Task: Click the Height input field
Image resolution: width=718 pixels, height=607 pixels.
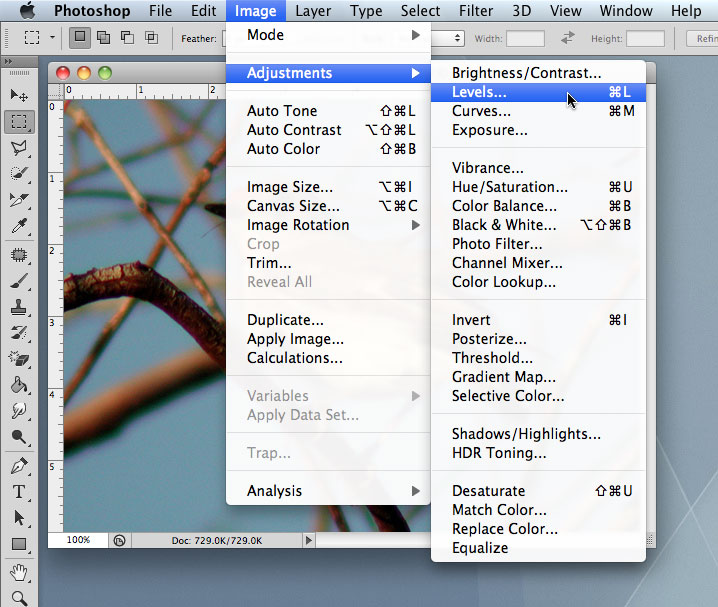Action: (x=645, y=38)
